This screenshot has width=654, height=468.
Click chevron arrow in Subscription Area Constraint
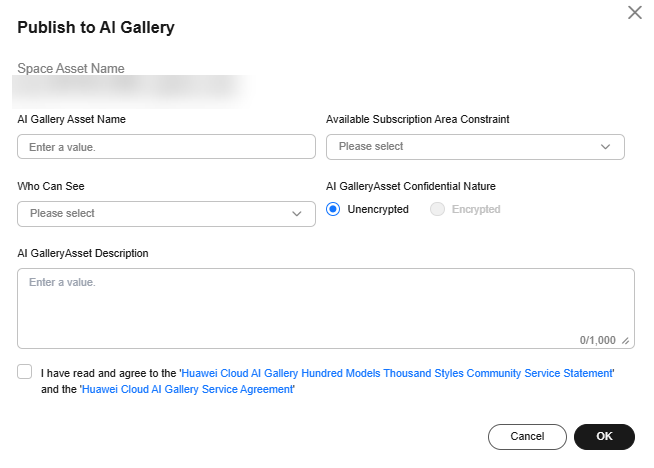pyautogui.click(x=606, y=147)
